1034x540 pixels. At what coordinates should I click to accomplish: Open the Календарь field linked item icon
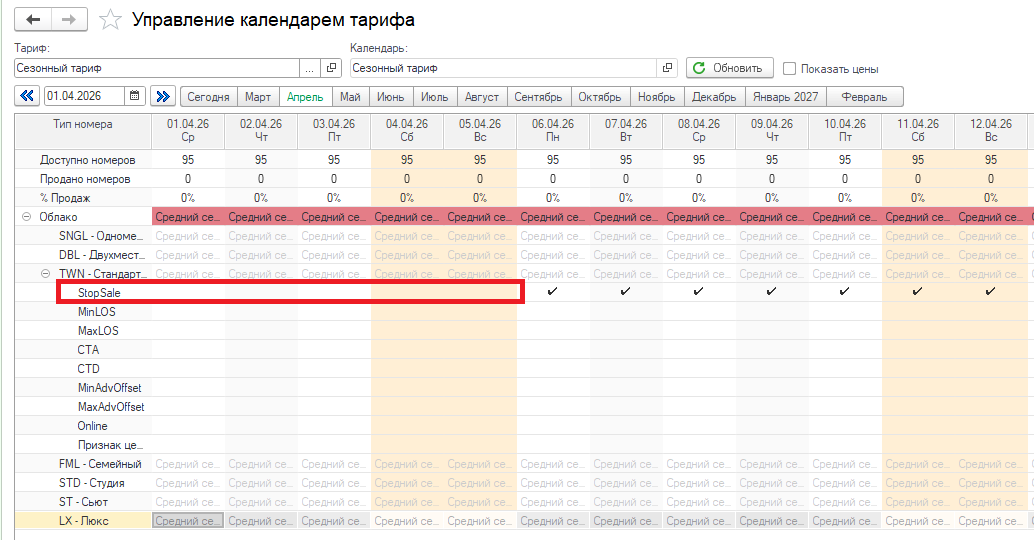(x=667, y=68)
